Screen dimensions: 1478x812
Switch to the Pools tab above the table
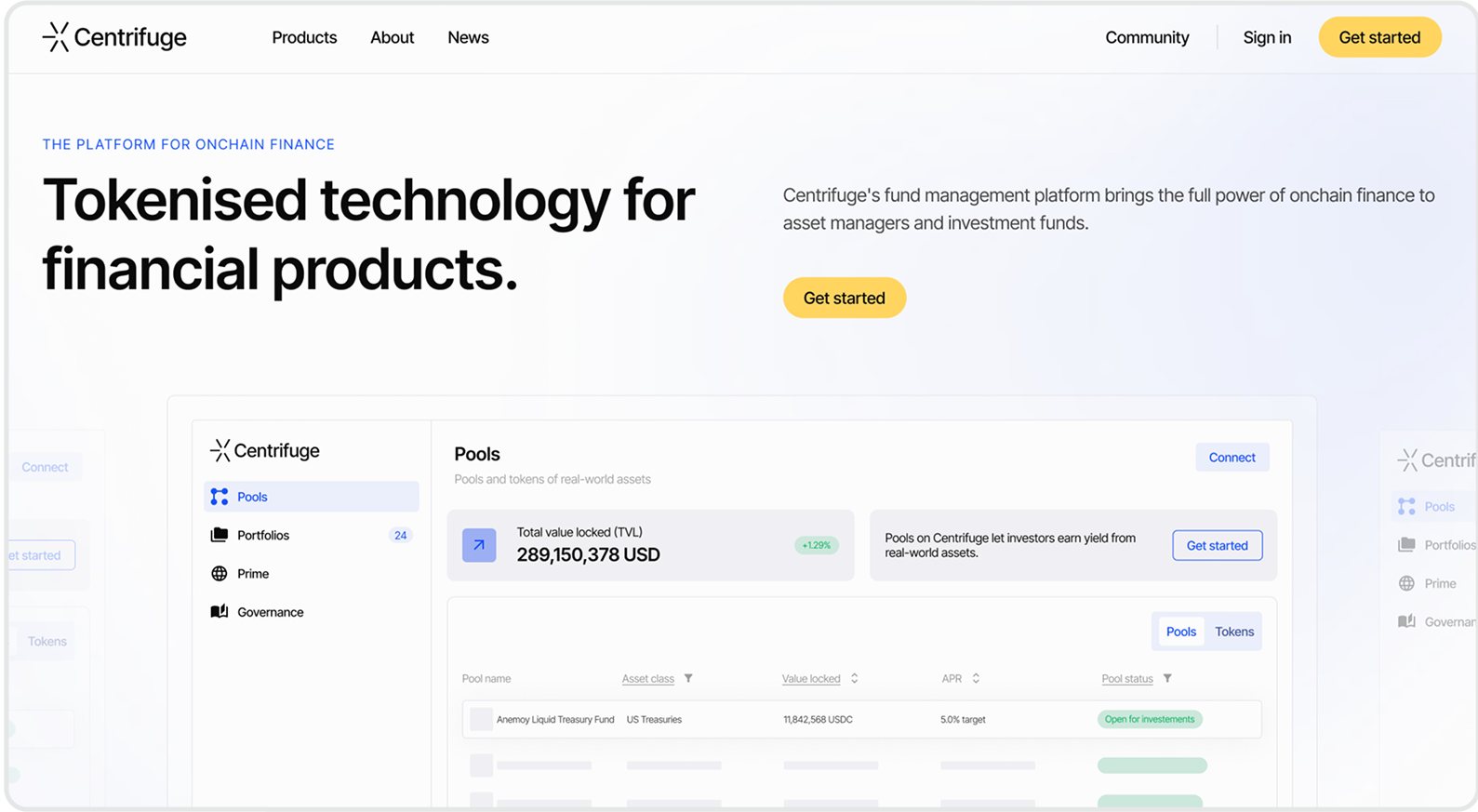(1180, 632)
